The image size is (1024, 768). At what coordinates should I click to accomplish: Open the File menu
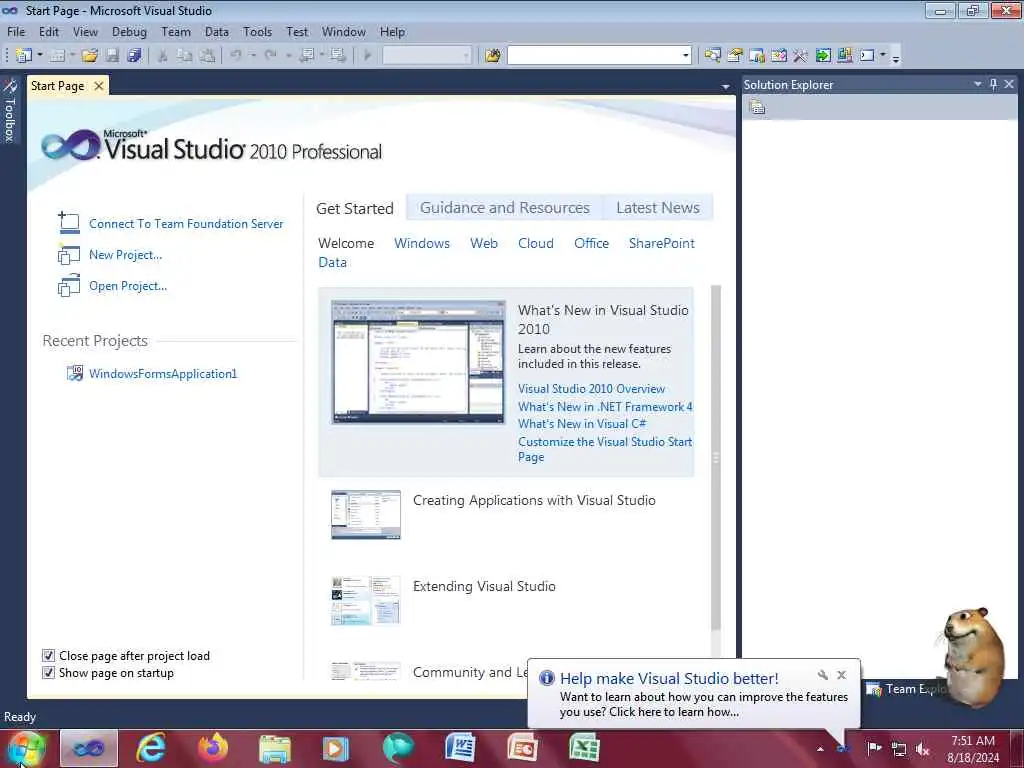[x=16, y=31]
